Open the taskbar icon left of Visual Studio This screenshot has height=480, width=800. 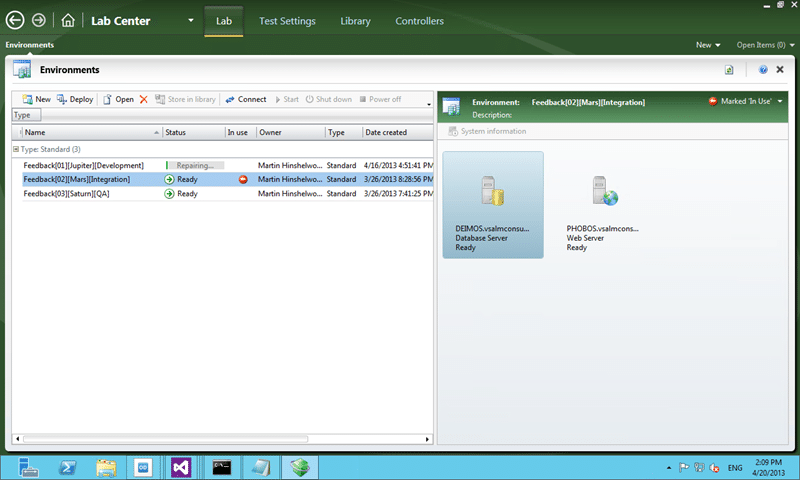(x=143, y=467)
